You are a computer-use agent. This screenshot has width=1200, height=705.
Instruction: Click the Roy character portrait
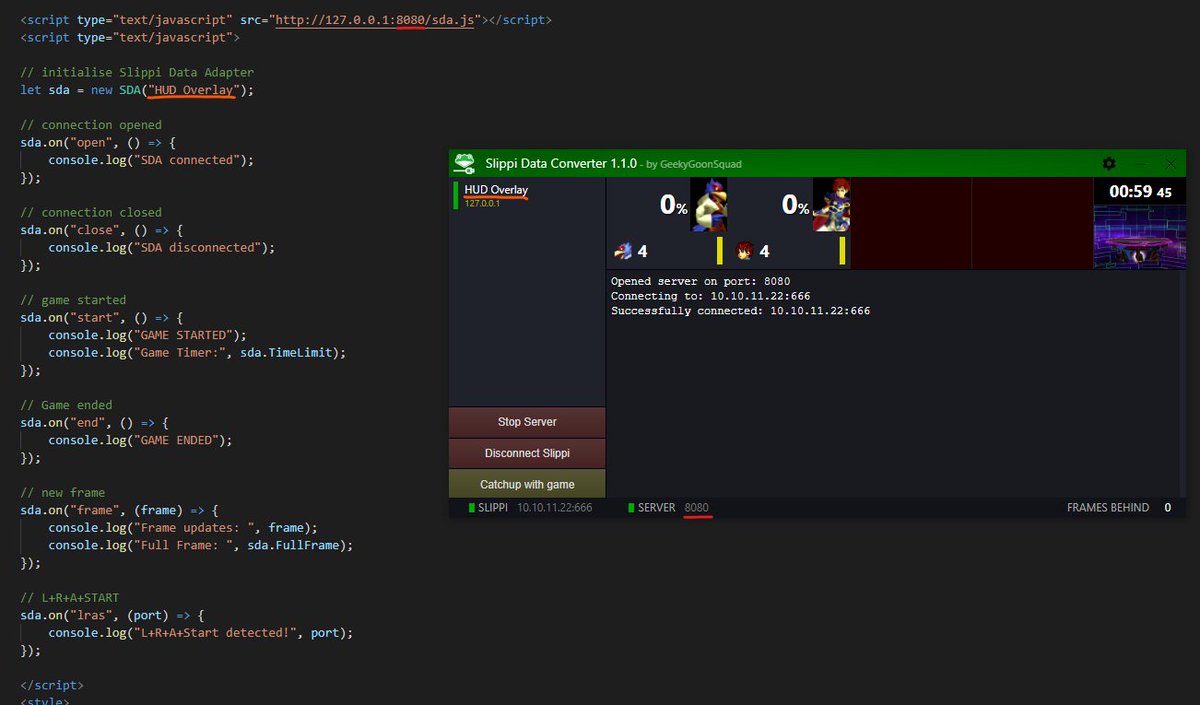[x=831, y=205]
